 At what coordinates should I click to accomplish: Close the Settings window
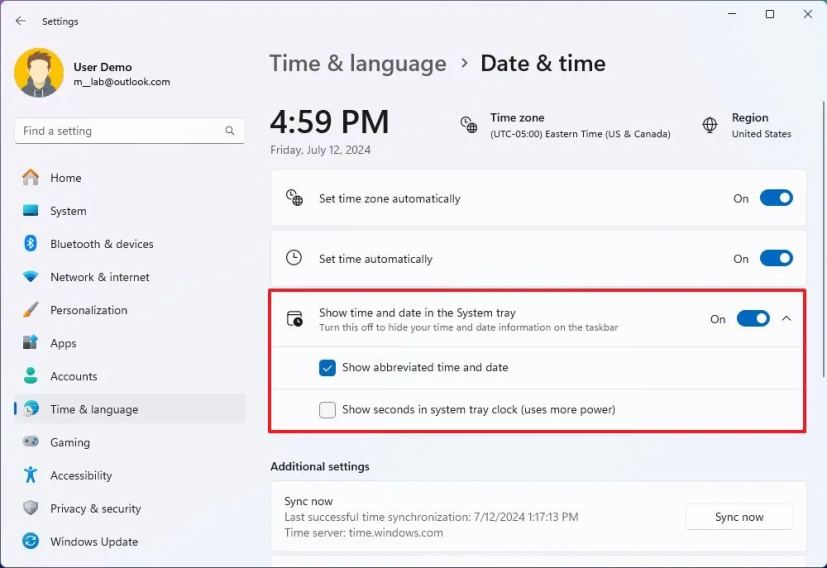807,14
